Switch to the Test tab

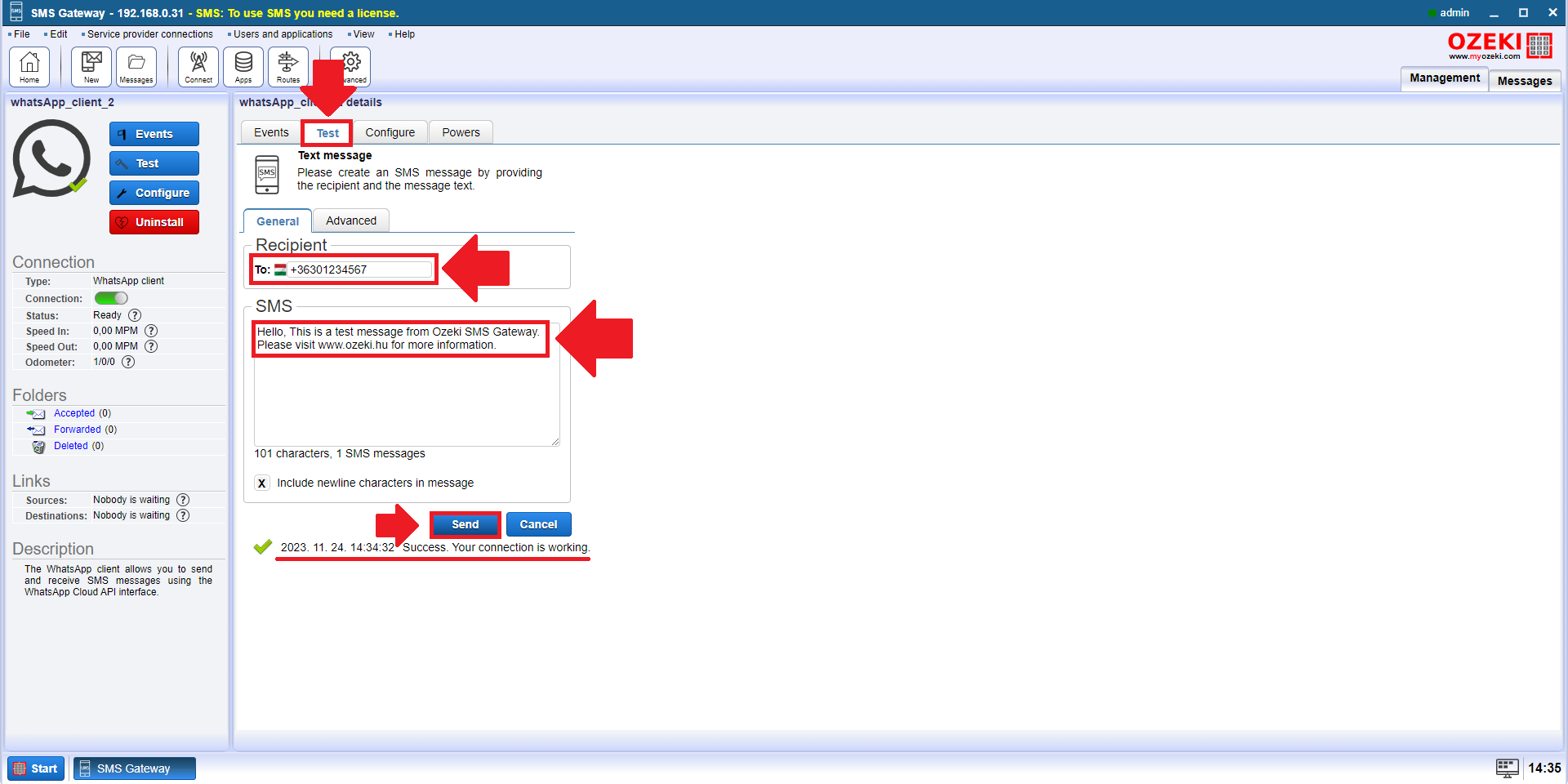[327, 133]
